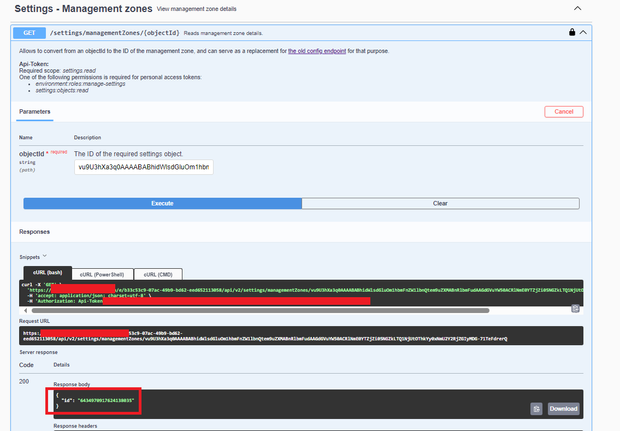Click the authorization lock icon

click(x=571, y=32)
